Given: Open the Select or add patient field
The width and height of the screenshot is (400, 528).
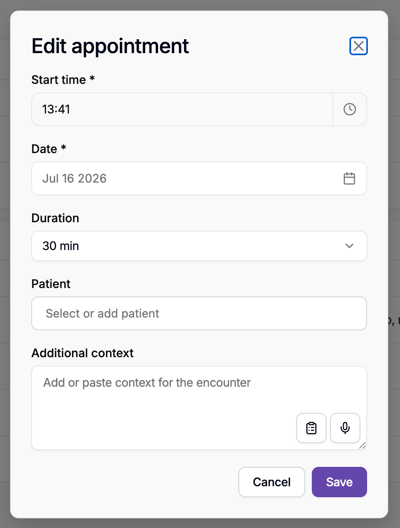Looking at the screenshot, I should click(199, 313).
